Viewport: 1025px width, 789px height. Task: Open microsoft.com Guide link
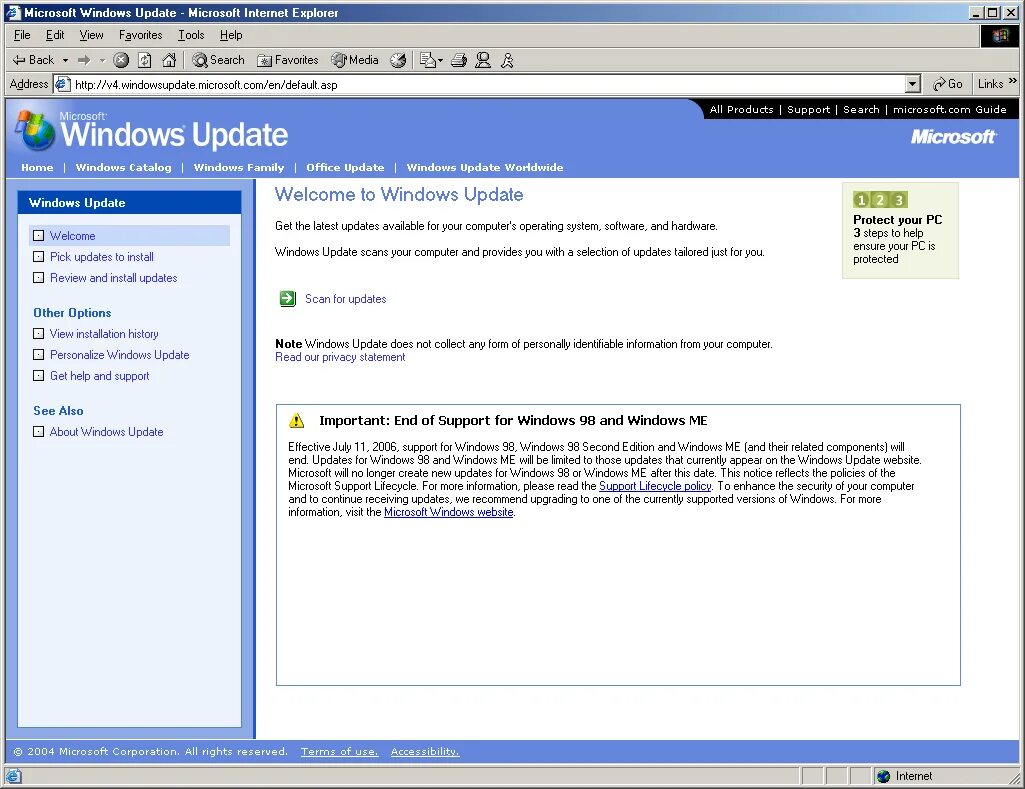949,109
